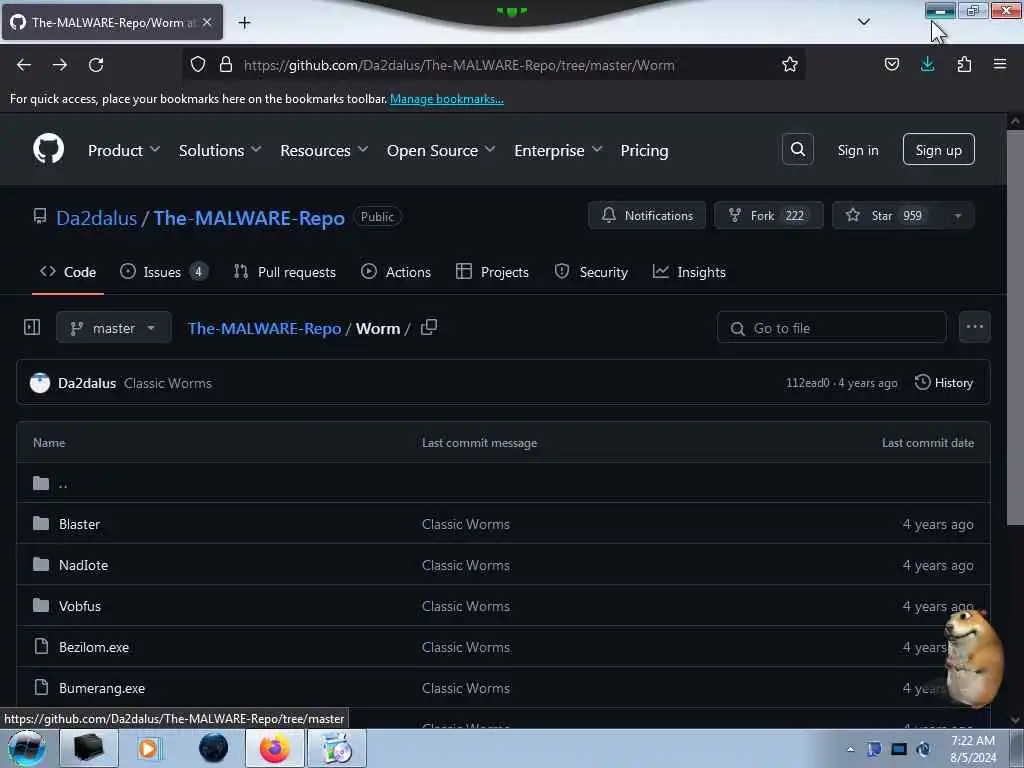
Task: Expand the Solutions menu
Action: tap(220, 150)
